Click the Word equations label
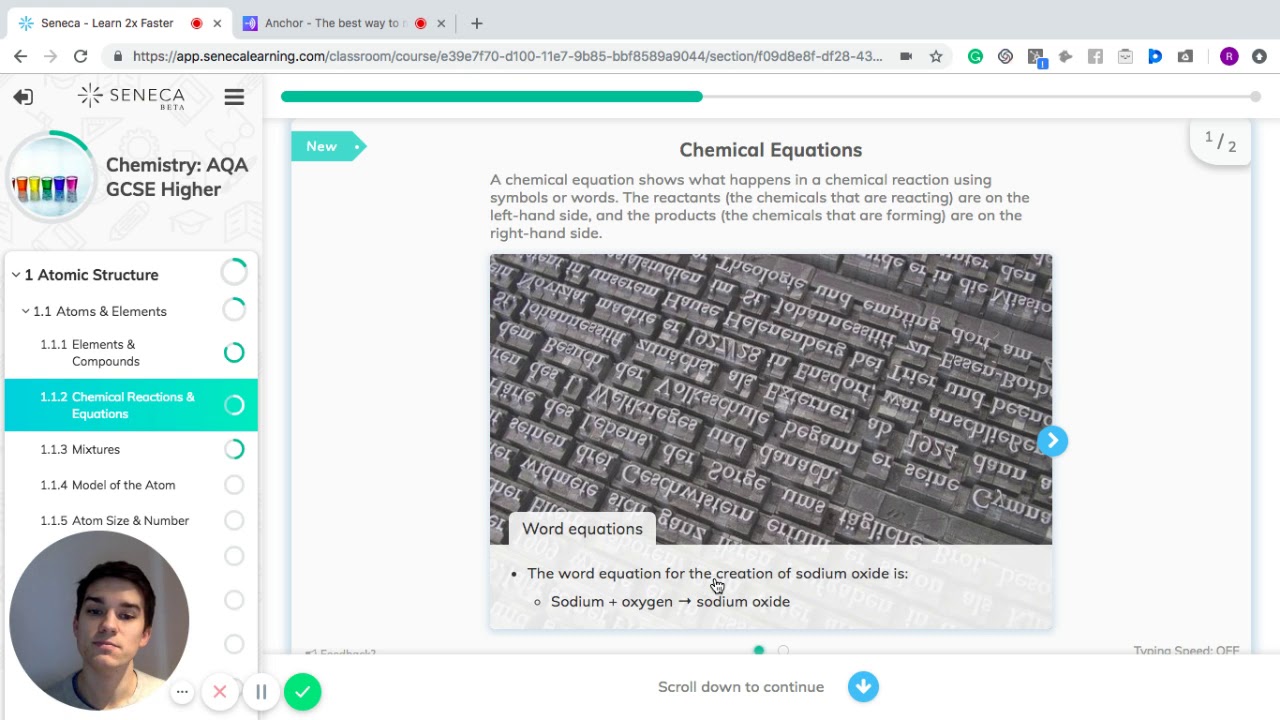Screen dimensions: 1280x720 582,529
